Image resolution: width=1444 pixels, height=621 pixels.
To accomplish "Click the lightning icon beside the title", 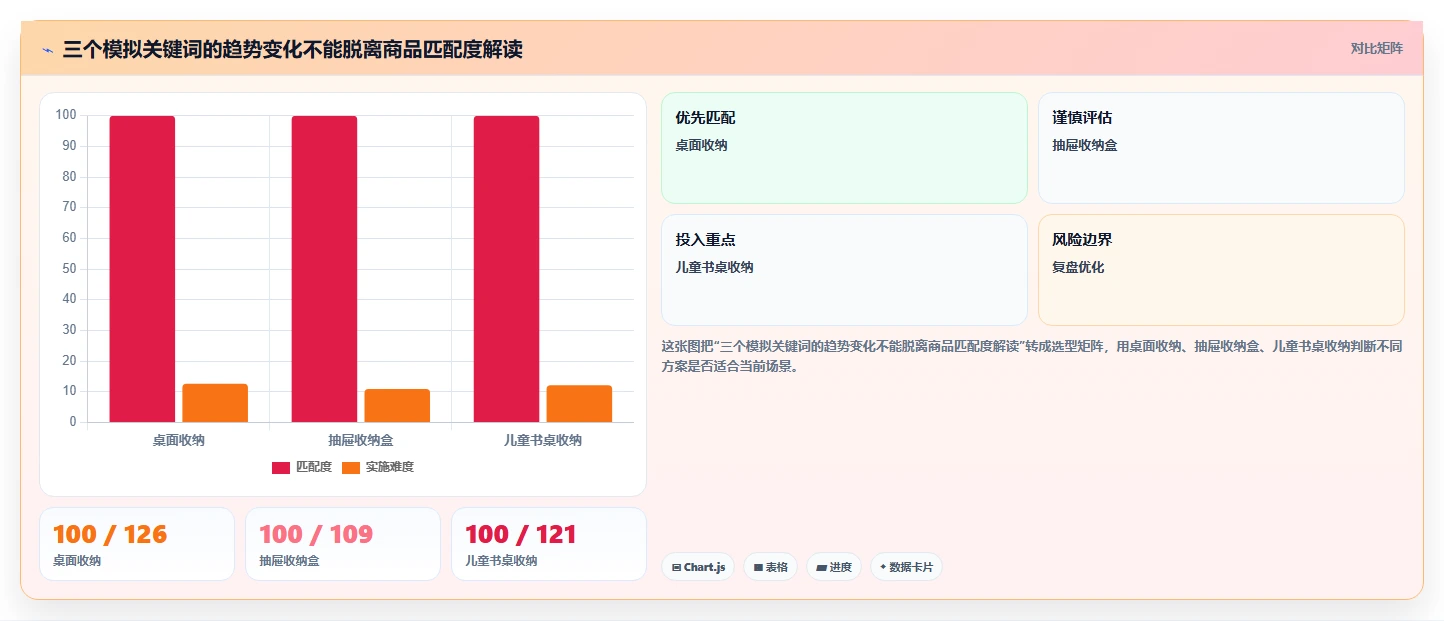I will (x=47, y=50).
